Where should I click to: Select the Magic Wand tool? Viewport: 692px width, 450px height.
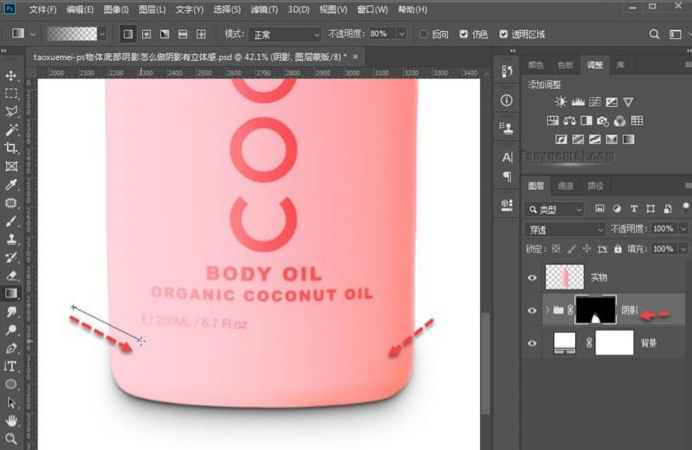tap(11, 129)
